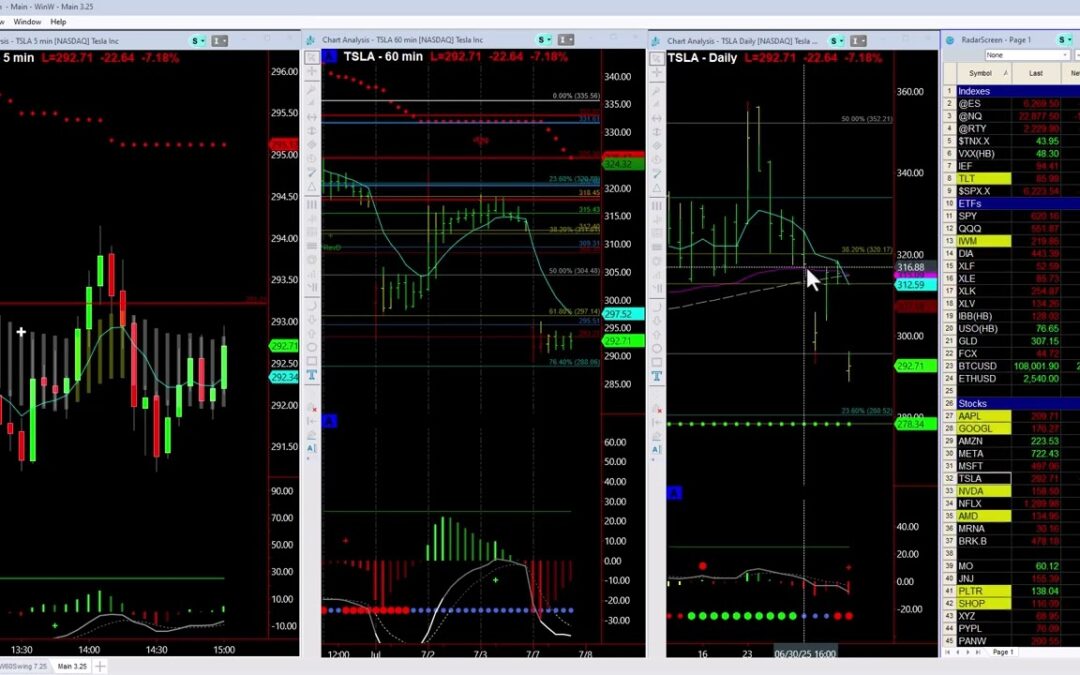The height and width of the screenshot is (675, 1080).
Task: Open symbol link dropdown on 5 min chart
Action: click(x=198, y=41)
